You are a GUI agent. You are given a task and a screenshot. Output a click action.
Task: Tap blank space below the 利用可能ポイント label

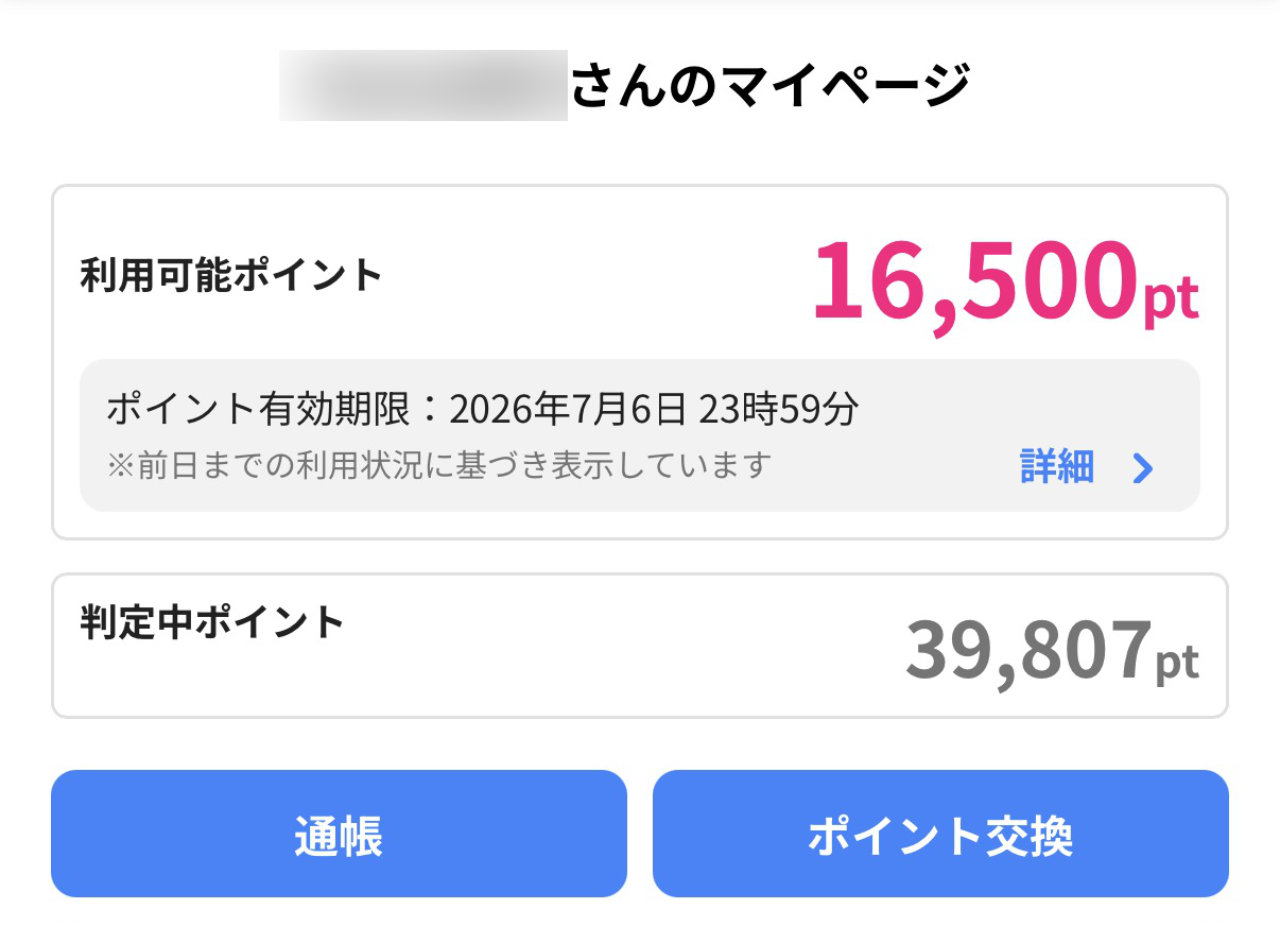[x=300, y=325]
